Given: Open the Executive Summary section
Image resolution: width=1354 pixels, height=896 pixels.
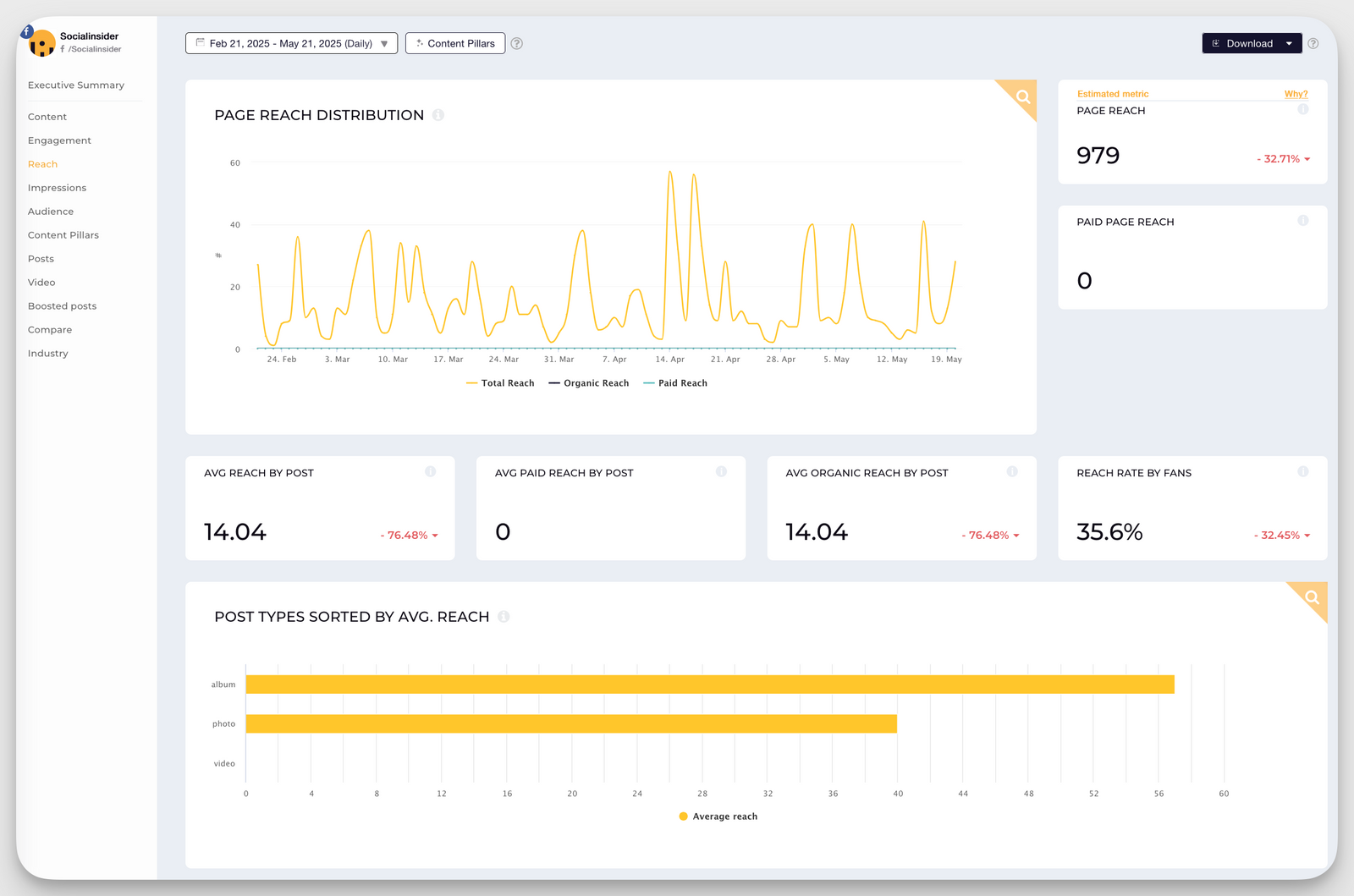Looking at the screenshot, I should pos(76,85).
